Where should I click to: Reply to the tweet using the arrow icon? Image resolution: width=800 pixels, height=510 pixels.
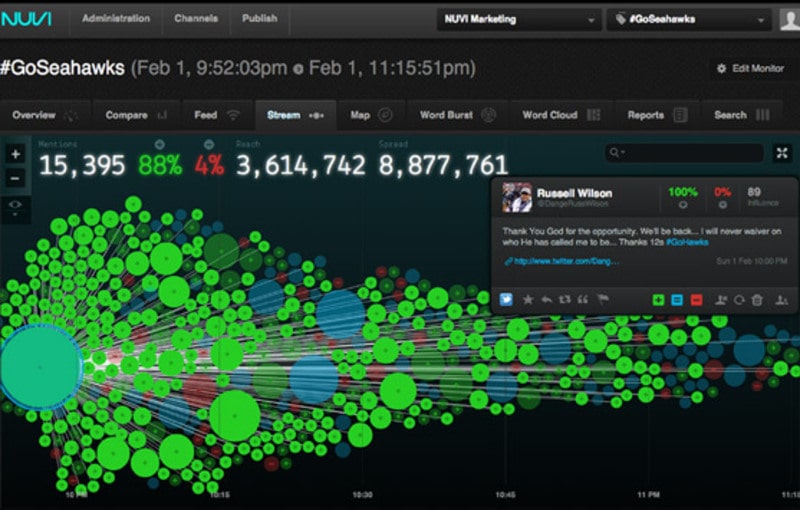(x=546, y=299)
